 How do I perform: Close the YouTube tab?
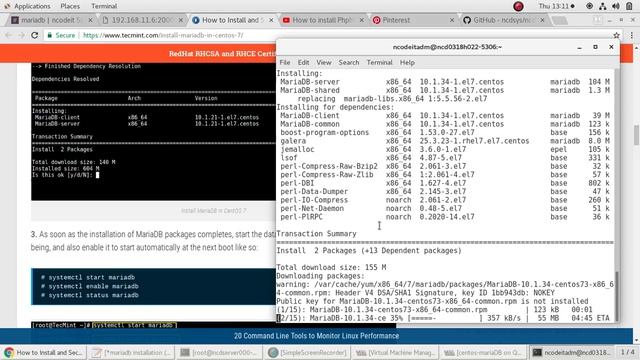(362, 20)
